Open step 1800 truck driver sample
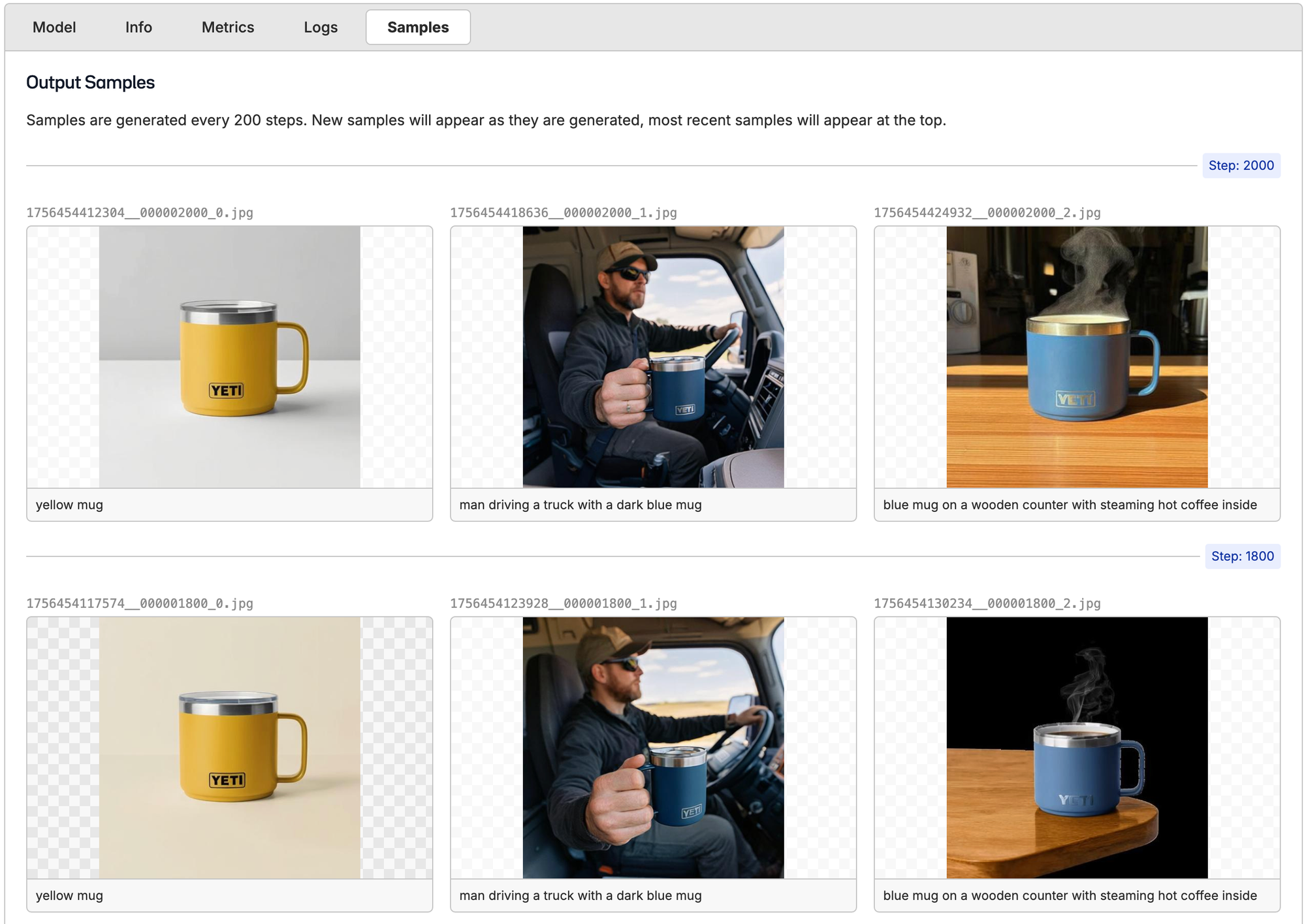 653,748
